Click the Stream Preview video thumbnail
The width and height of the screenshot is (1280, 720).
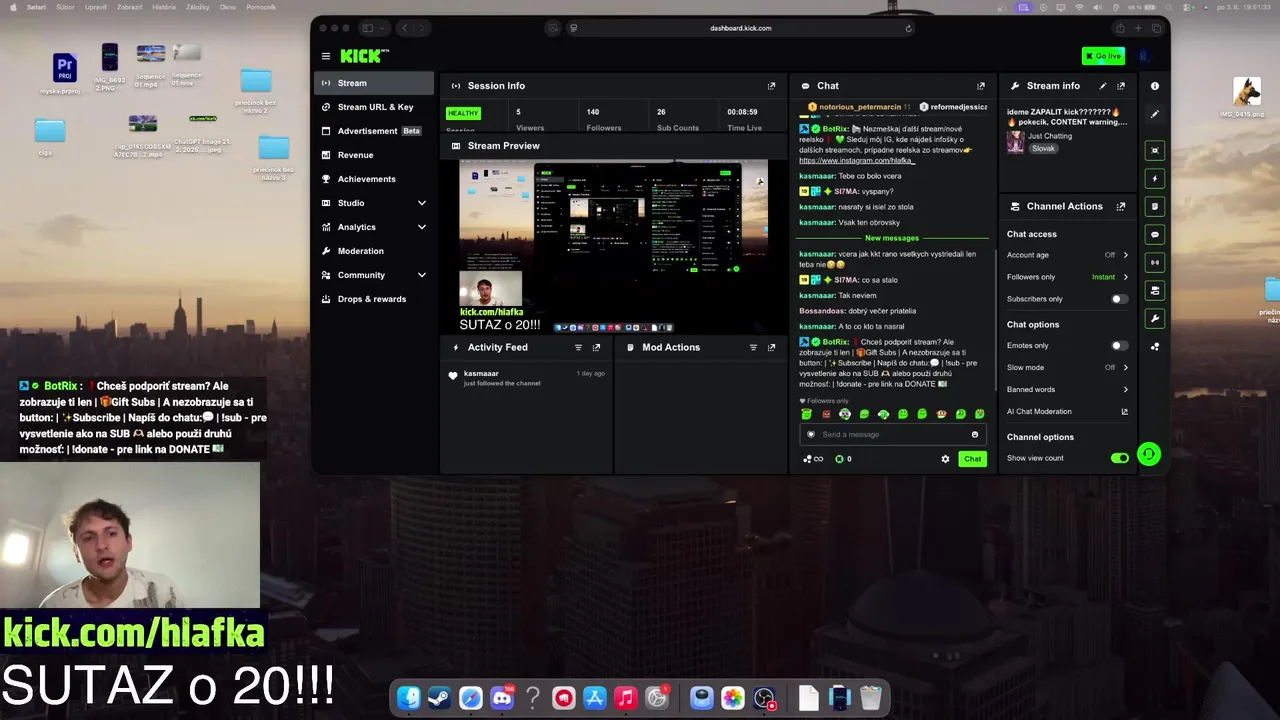(x=613, y=247)
